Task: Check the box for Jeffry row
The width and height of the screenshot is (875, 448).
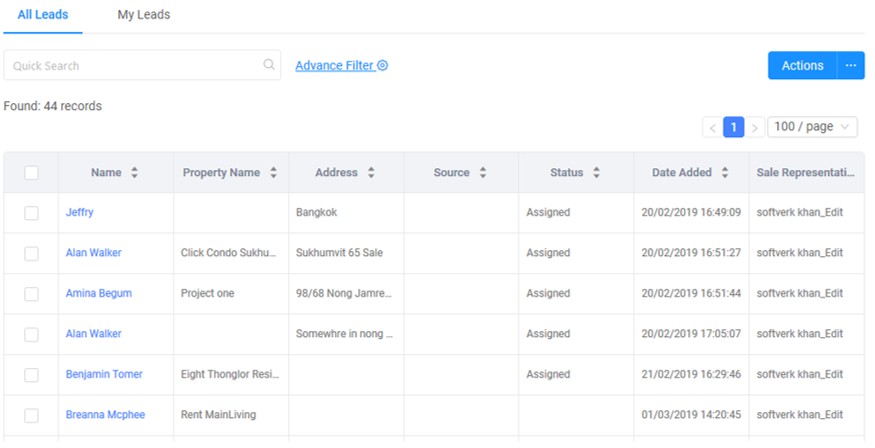Action: 31,213
